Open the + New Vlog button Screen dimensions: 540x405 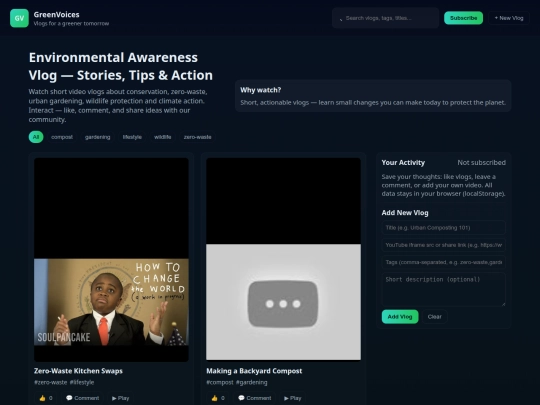509,18
